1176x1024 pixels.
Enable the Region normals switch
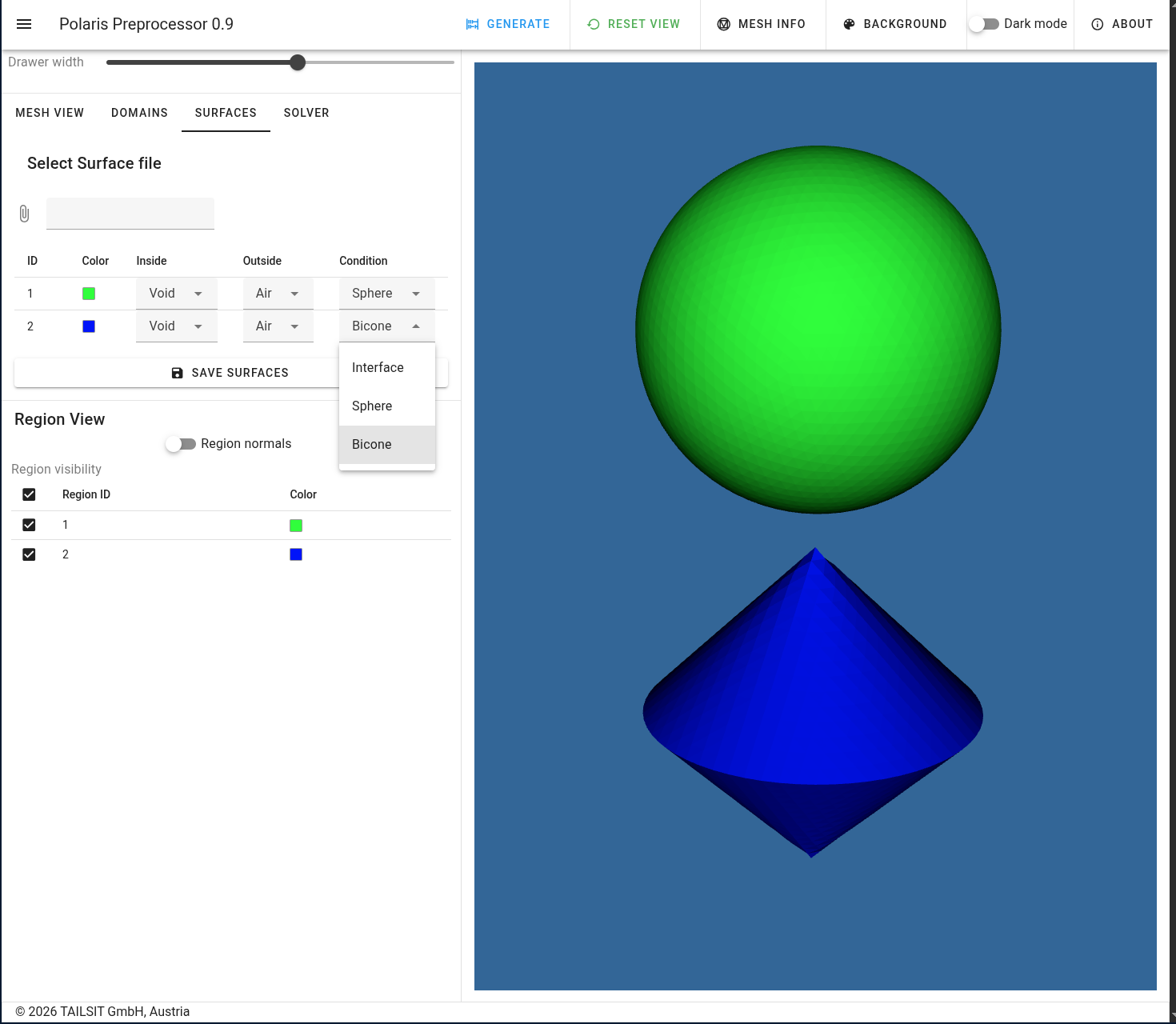[181, 444]
